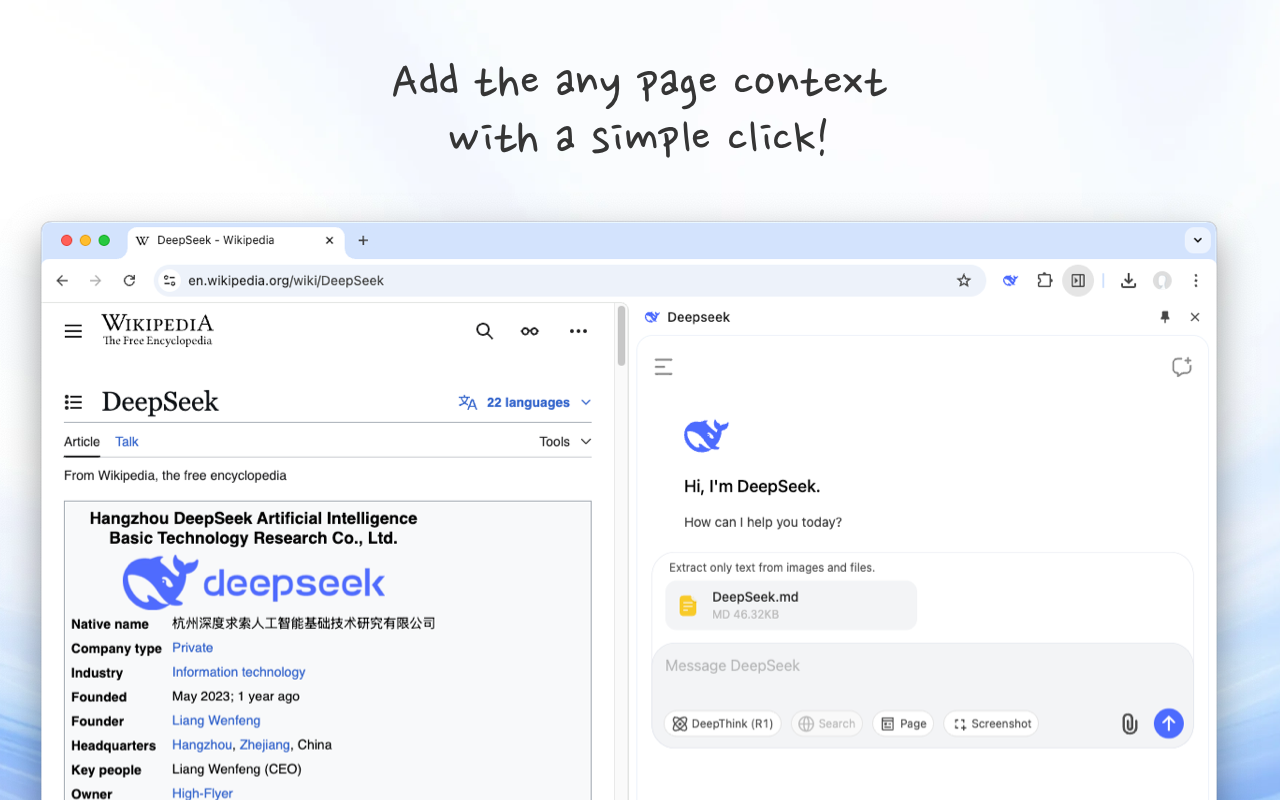The image size is (1280, 800).
Task: Click the Wikipedia logo link
Action: pos(157,330)
